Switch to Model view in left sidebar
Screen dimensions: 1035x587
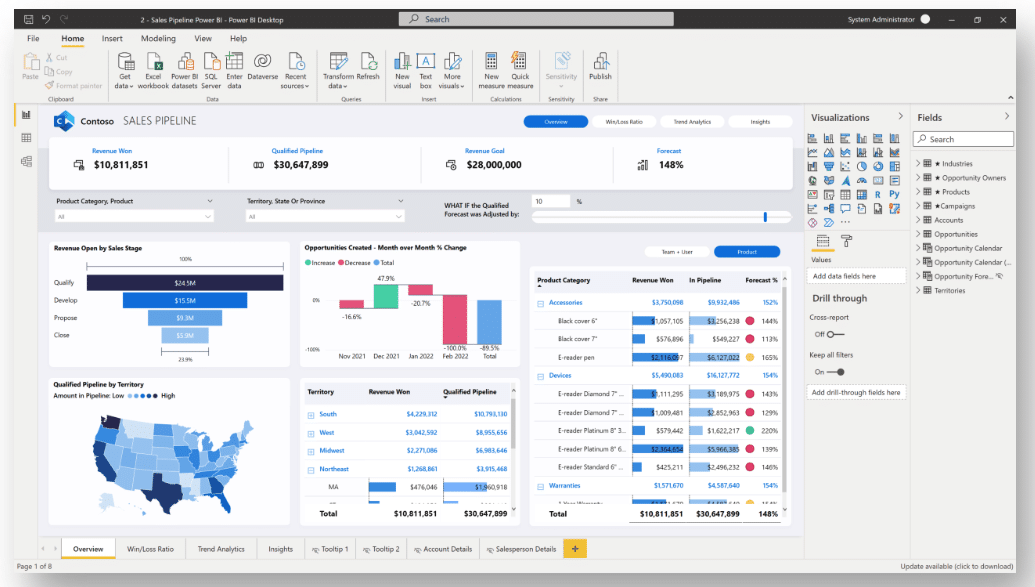tap(26, 161)
